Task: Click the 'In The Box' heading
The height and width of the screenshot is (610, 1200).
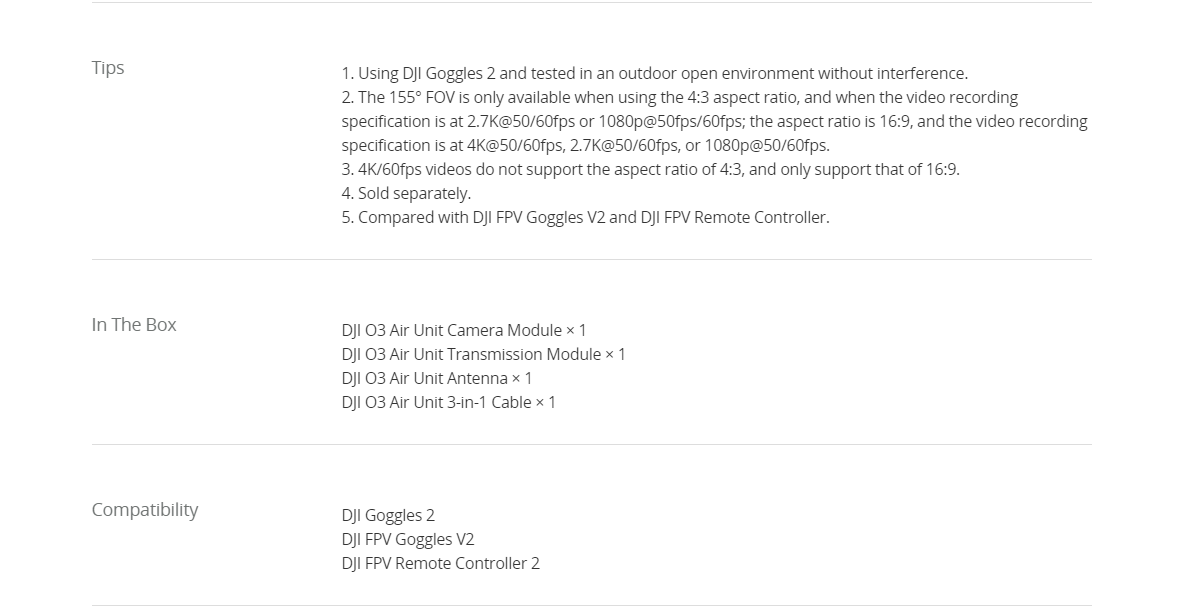Action: (134, 325)
